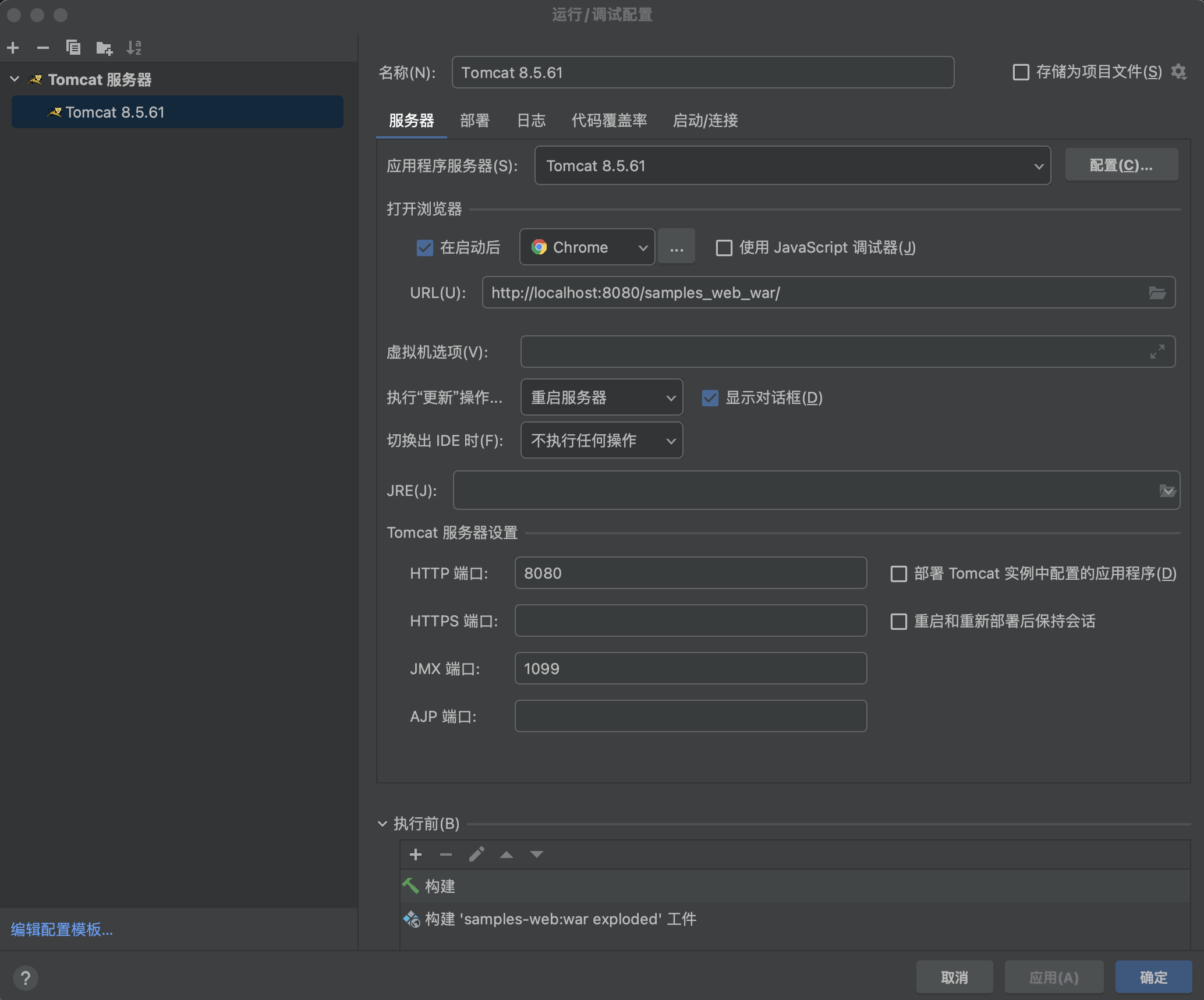Collapse the Tomcat 服务器 tree group

click(15, 79)
